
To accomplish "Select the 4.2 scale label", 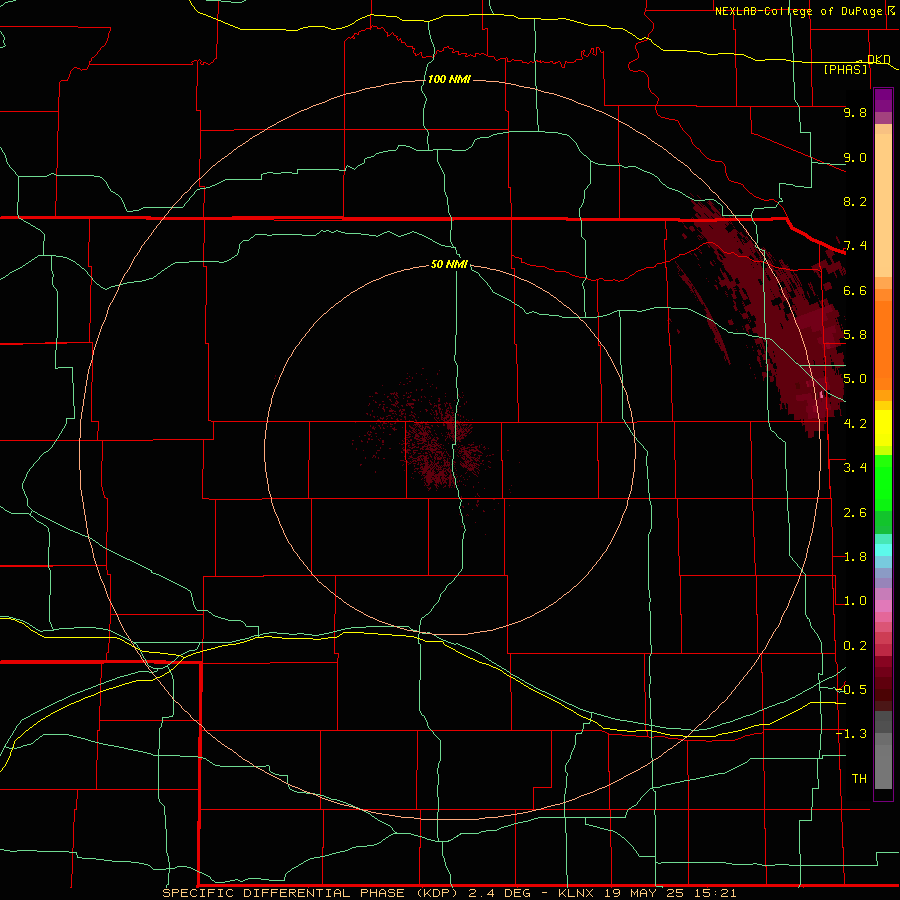I will click(855, 424).
